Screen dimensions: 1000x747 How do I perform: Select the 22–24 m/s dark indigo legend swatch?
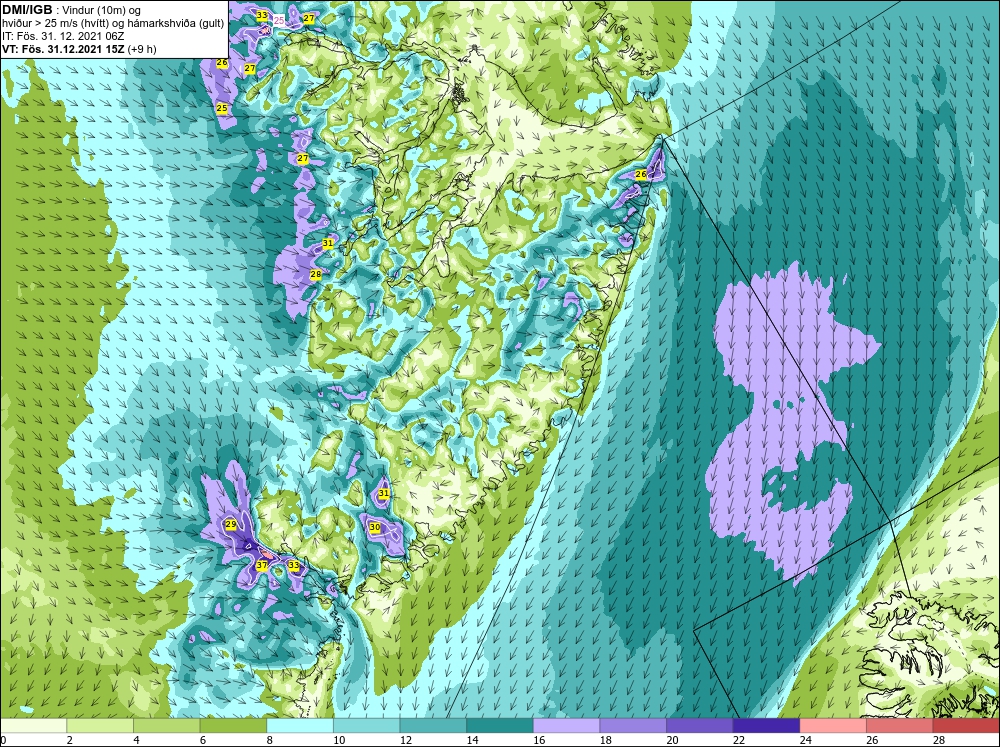[x=766, y=725]
